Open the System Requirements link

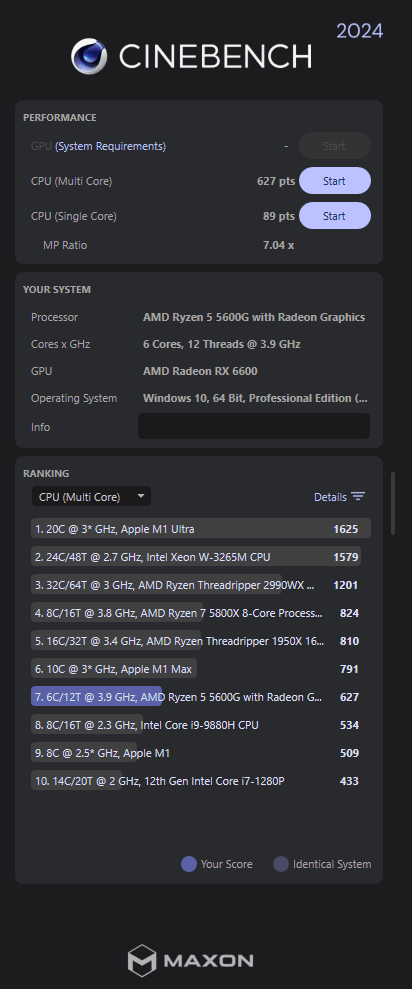[x=110, y=146]
